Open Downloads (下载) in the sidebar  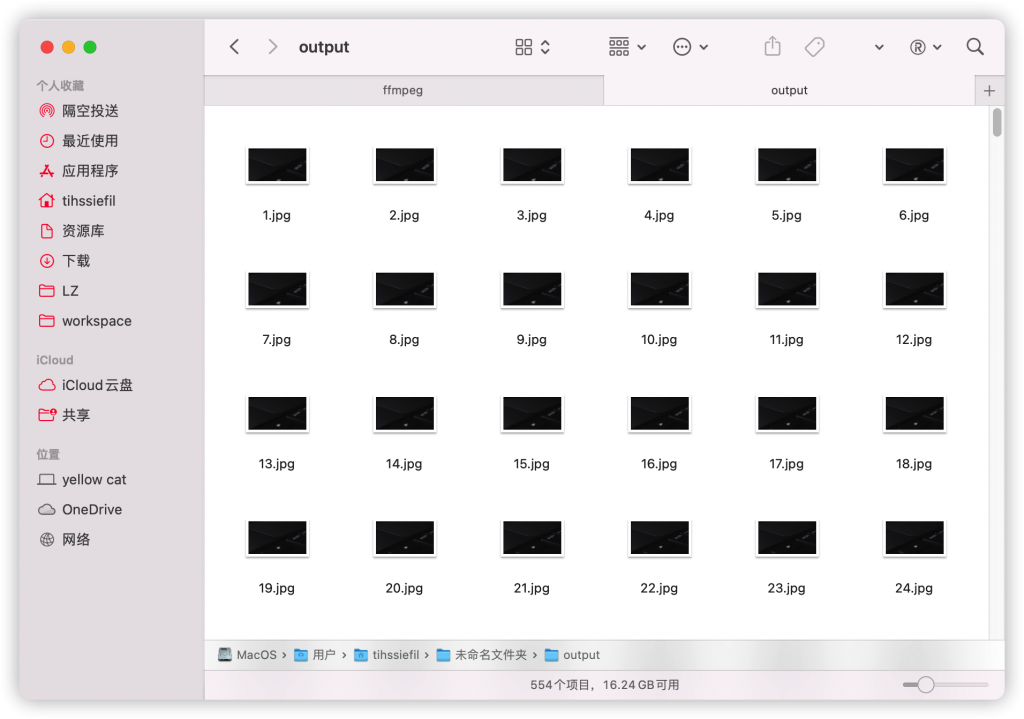click(x=76, y=261)
